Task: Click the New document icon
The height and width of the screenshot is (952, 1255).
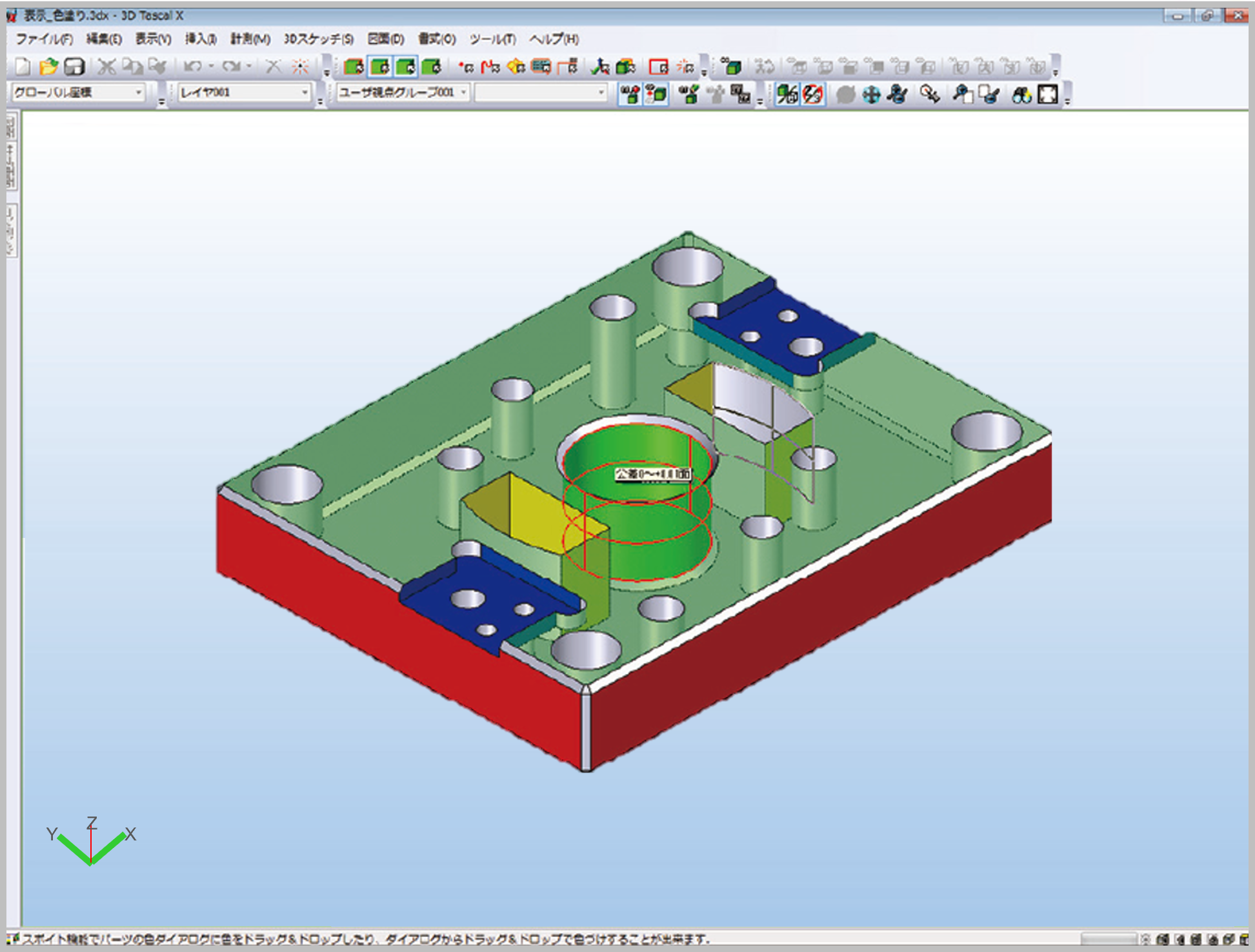Action: point(23,66)
